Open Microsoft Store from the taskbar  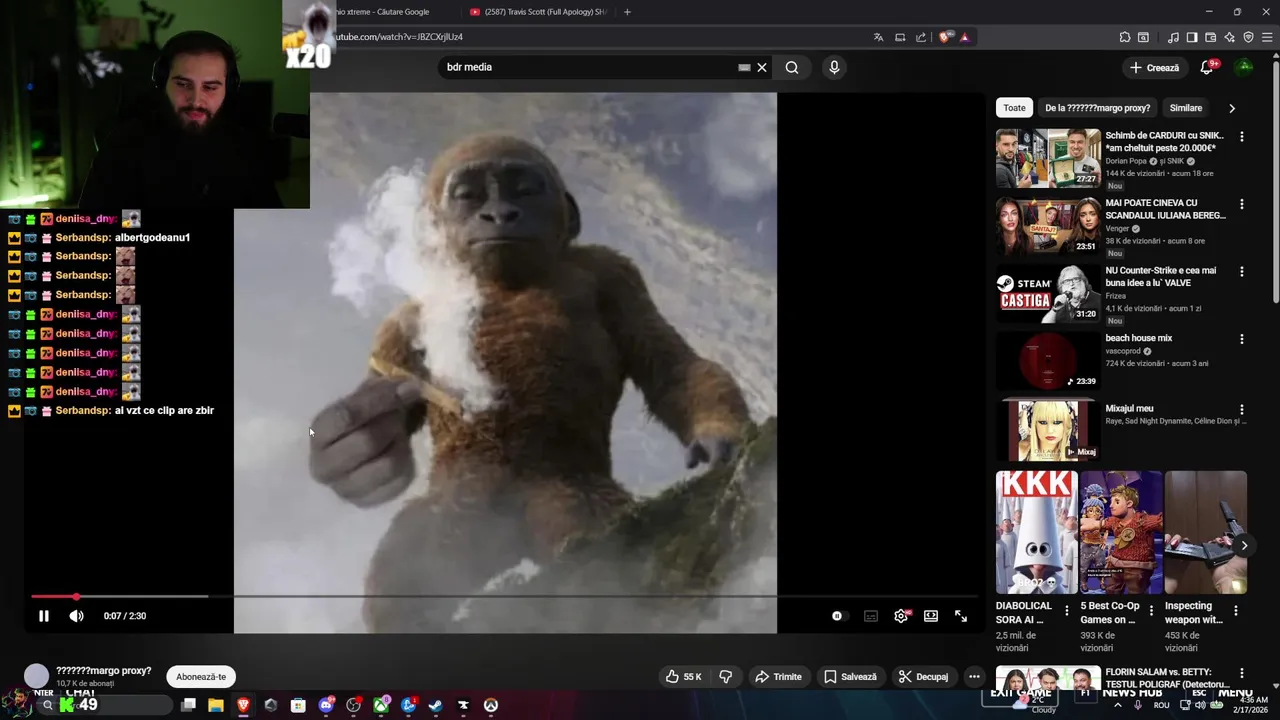click(298, 705)
